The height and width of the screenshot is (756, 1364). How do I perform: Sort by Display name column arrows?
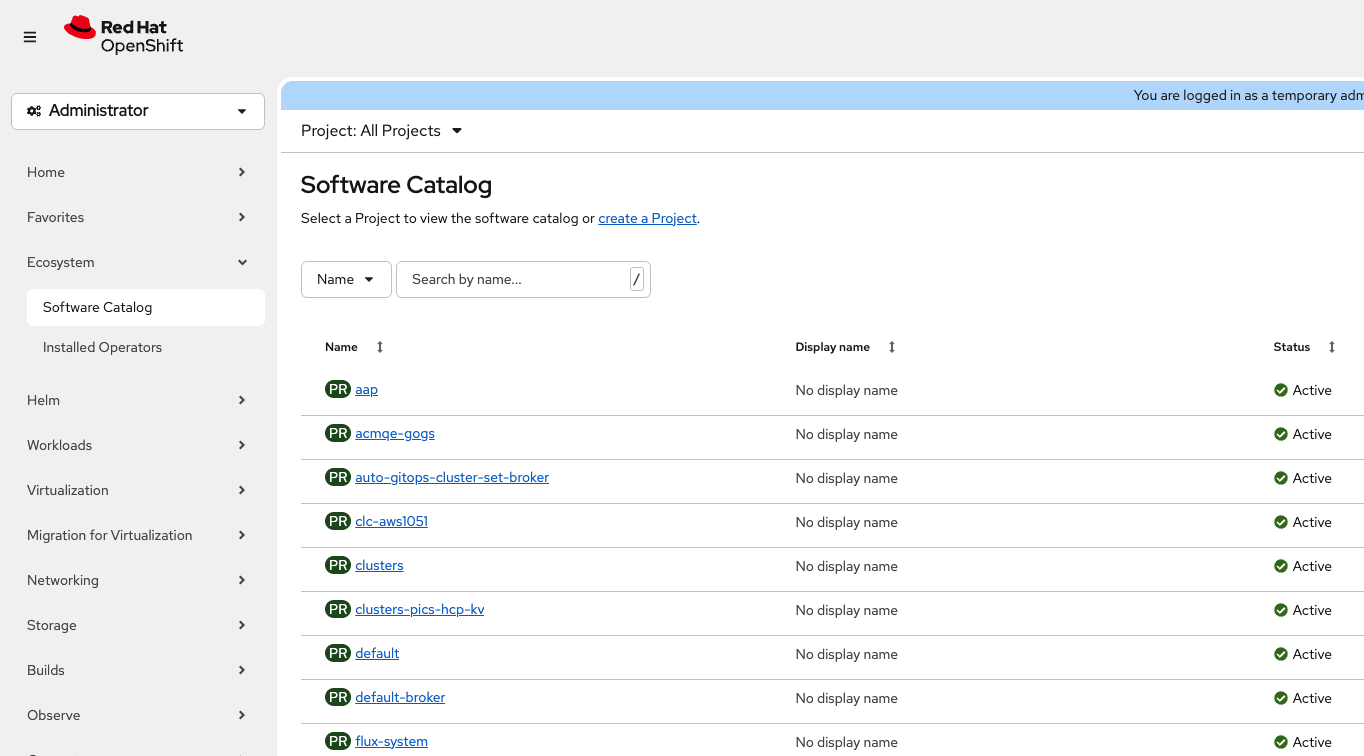click(x=892, y=347)
